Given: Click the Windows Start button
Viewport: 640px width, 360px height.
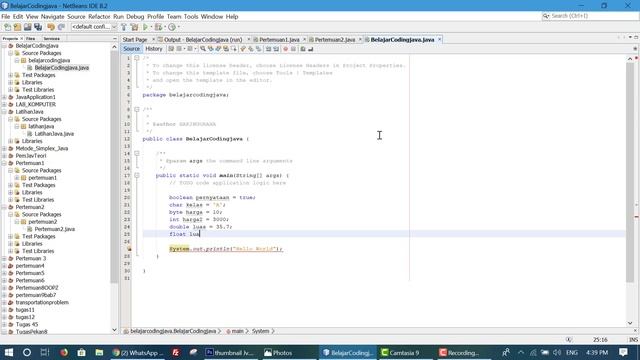Looking at the screenshot, I should [9, 352].
